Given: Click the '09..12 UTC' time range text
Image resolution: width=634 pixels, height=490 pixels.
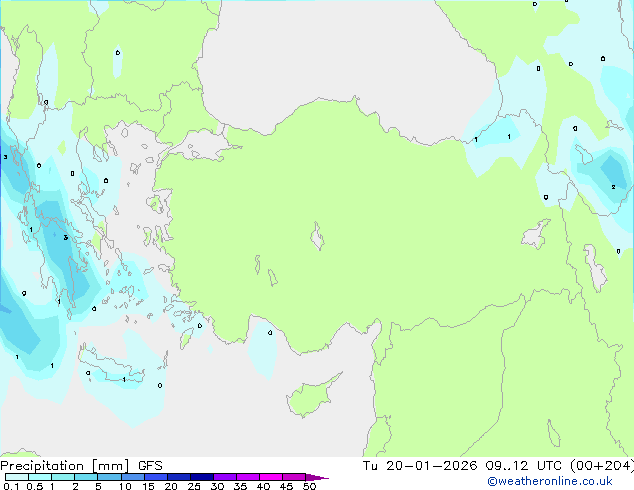Looking at the screenshot, I should pyautogui.click(x=523, y=466).
